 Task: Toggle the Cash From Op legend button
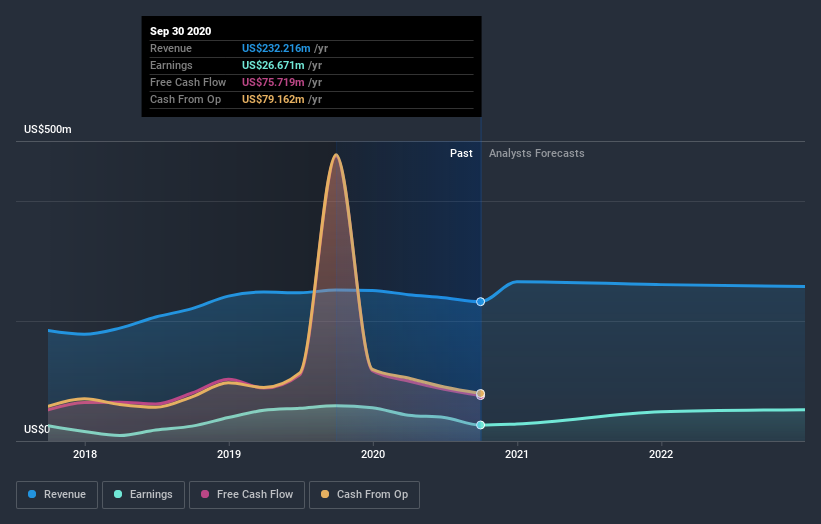[364, 495]
